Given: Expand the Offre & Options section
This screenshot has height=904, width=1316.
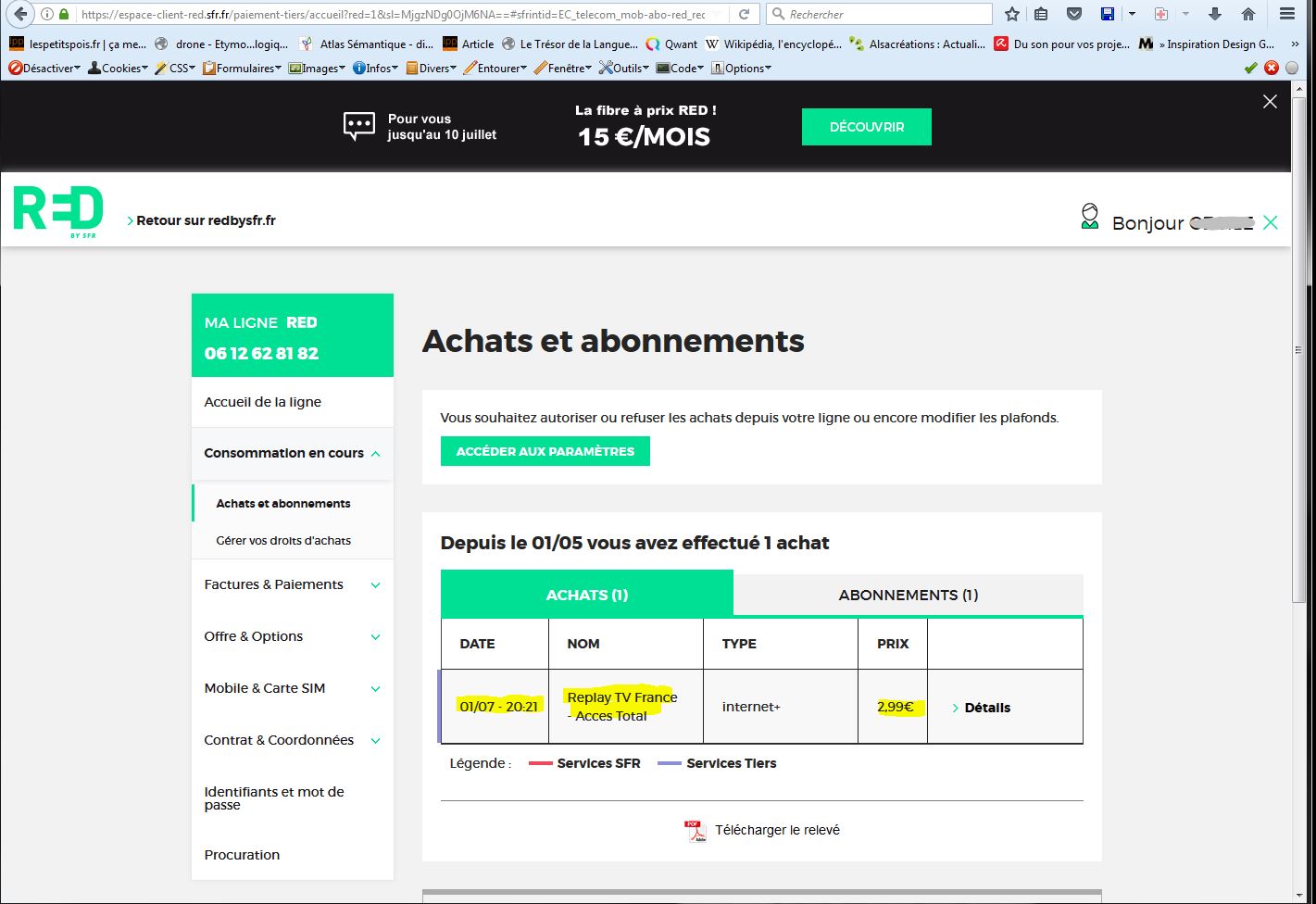Looking at the screenshot, I should [x=293, y=636].
